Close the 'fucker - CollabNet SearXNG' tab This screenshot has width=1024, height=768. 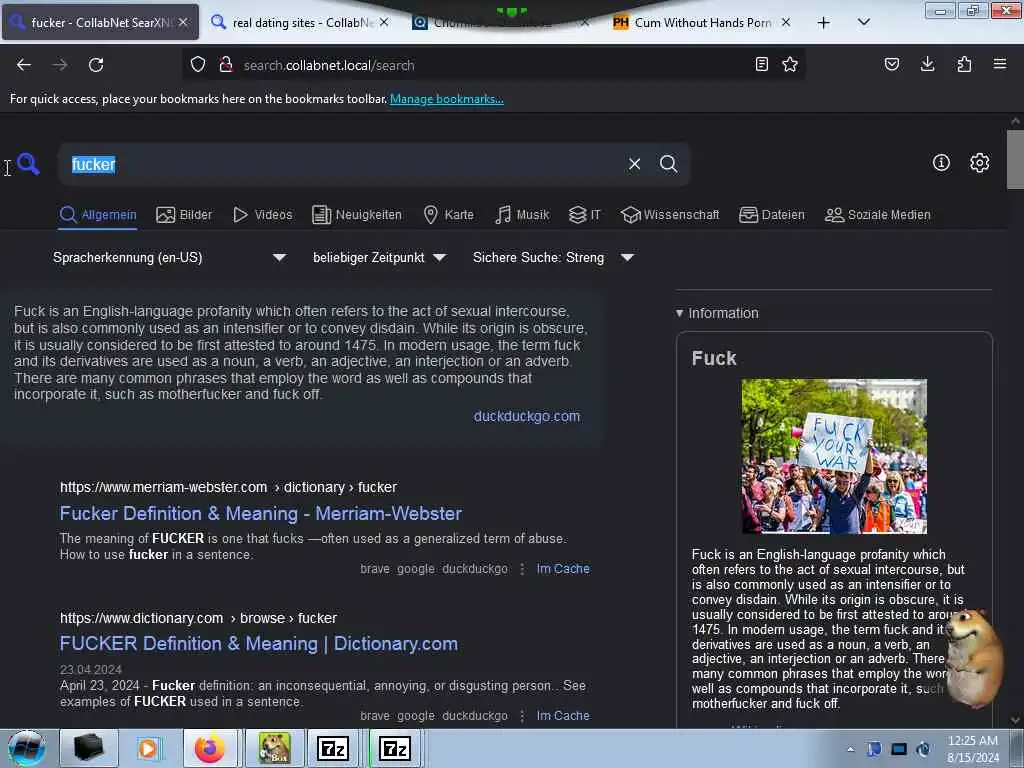[184, 22]
